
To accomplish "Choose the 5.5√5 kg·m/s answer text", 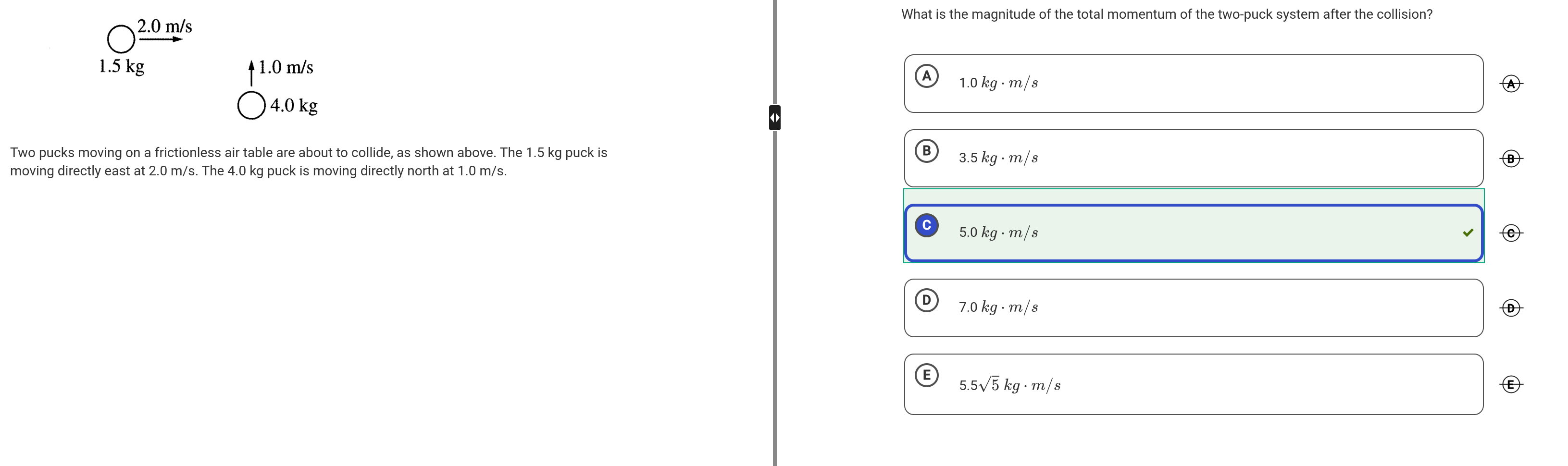I will pos(1009,385).
